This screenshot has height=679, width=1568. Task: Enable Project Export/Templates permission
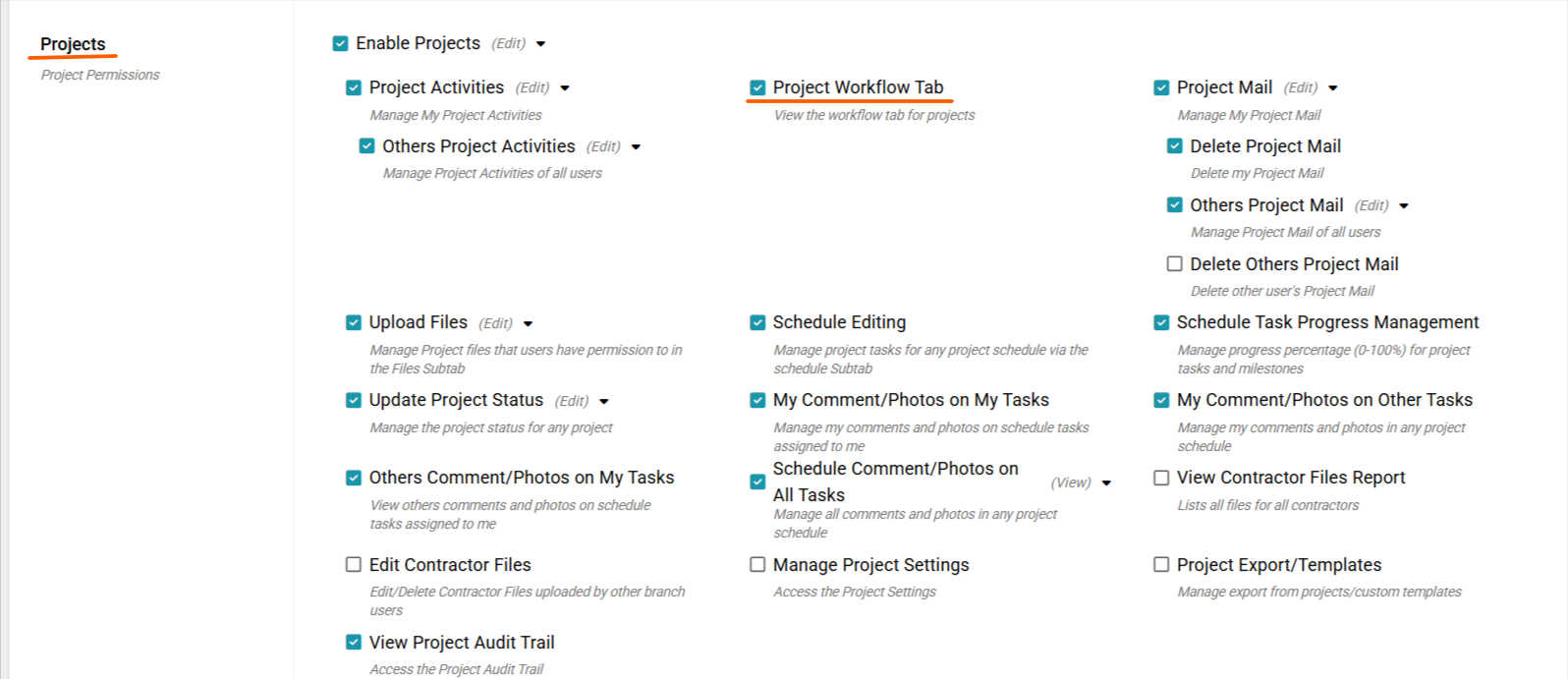coord(1161,565)
